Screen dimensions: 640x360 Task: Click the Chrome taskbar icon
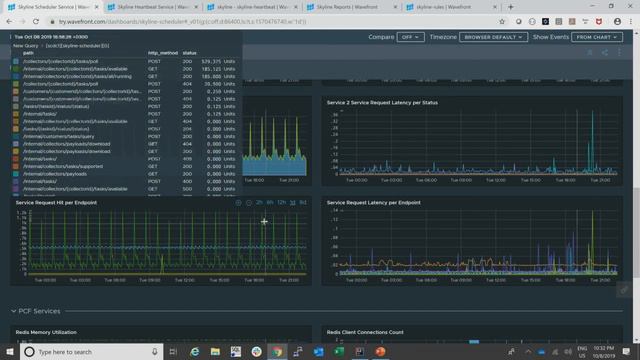click(x=277, y=351)
